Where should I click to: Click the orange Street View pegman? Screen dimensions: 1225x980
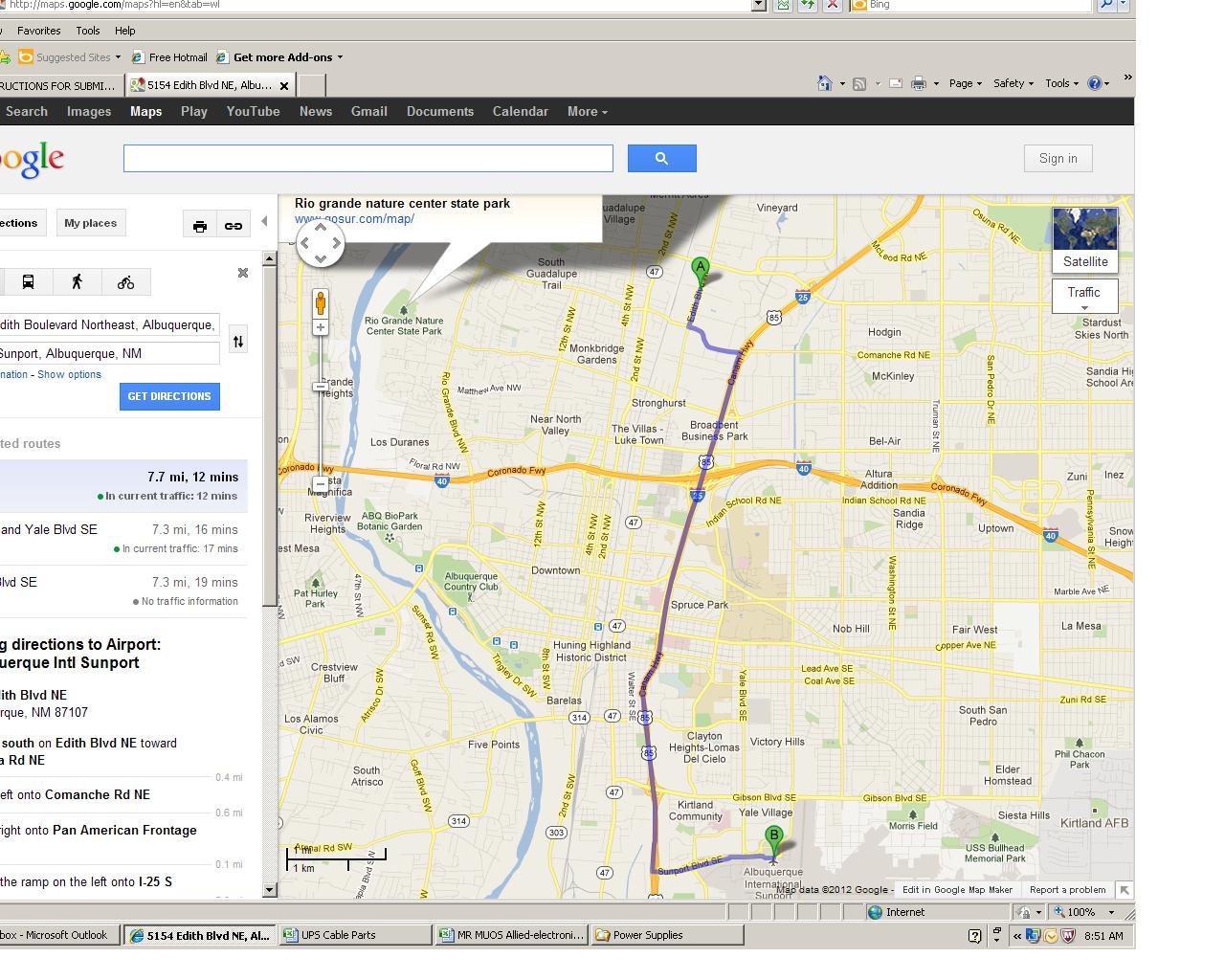(321, 302)
